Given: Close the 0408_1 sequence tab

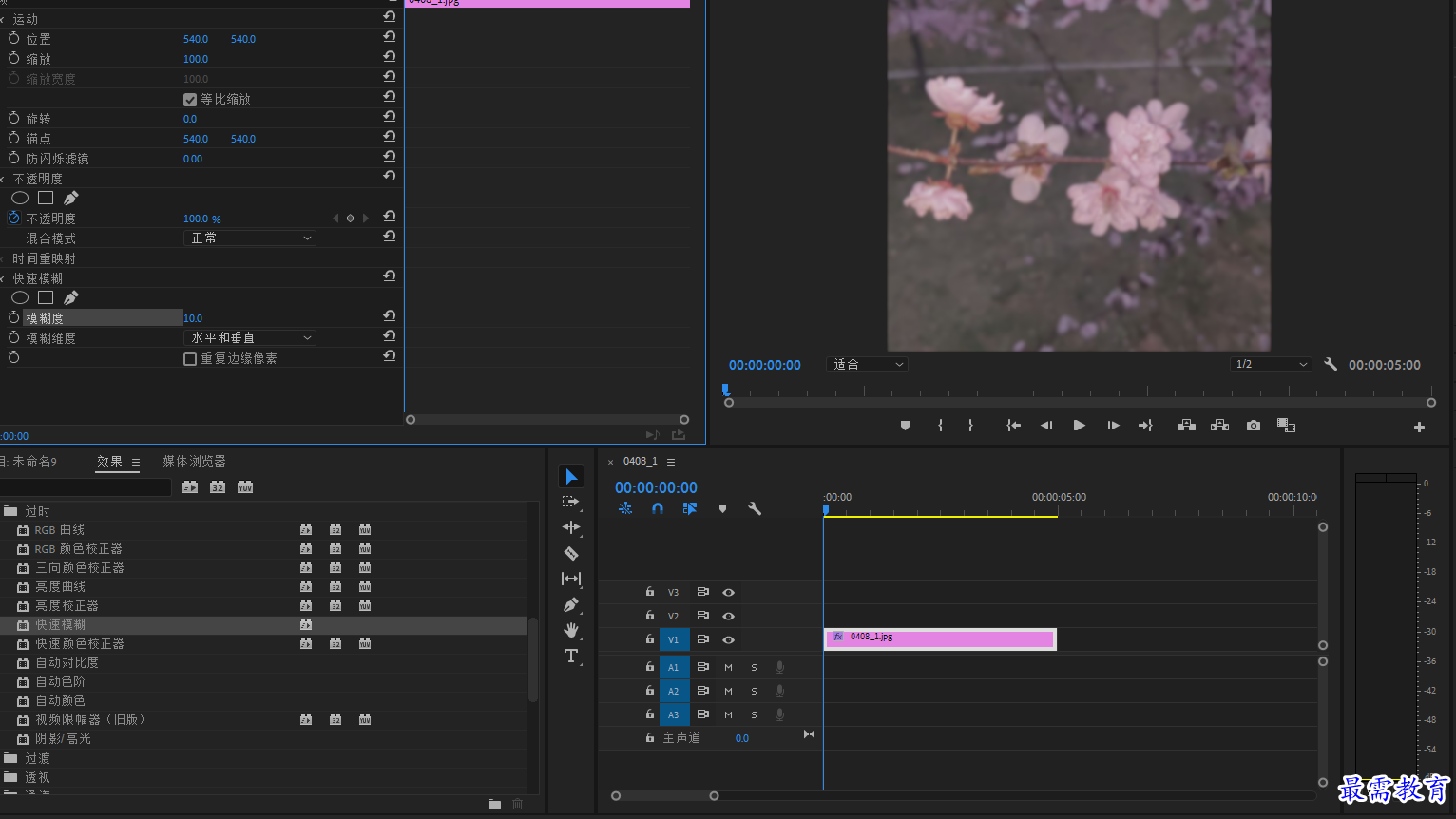Looking at the screenshot, I should pyautogui.click(x=610, y=462).
